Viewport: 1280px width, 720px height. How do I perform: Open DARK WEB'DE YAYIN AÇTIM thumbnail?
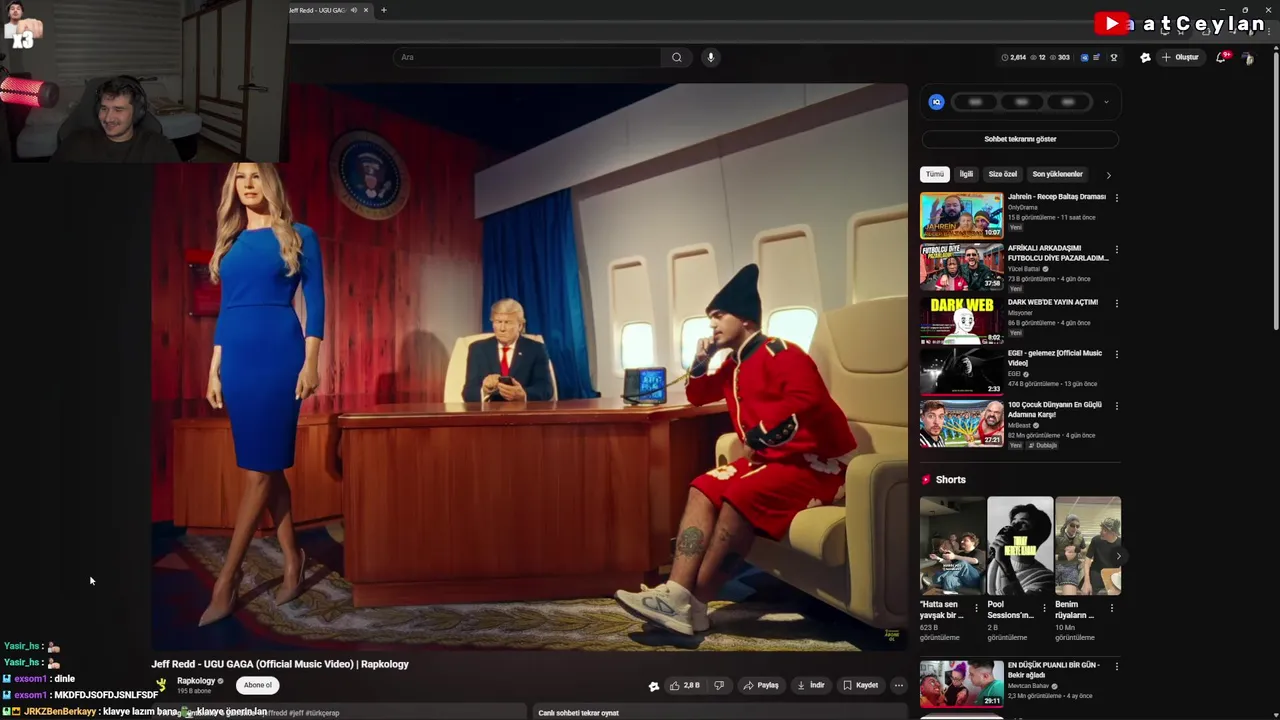961,319
